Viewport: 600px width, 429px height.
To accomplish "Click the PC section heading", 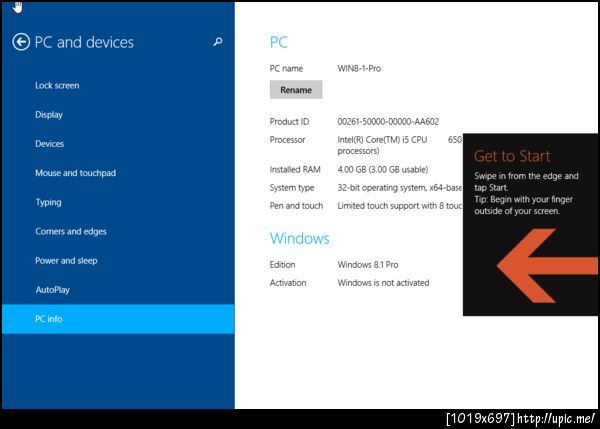I will pyautogui.click(x=279, y=42).
